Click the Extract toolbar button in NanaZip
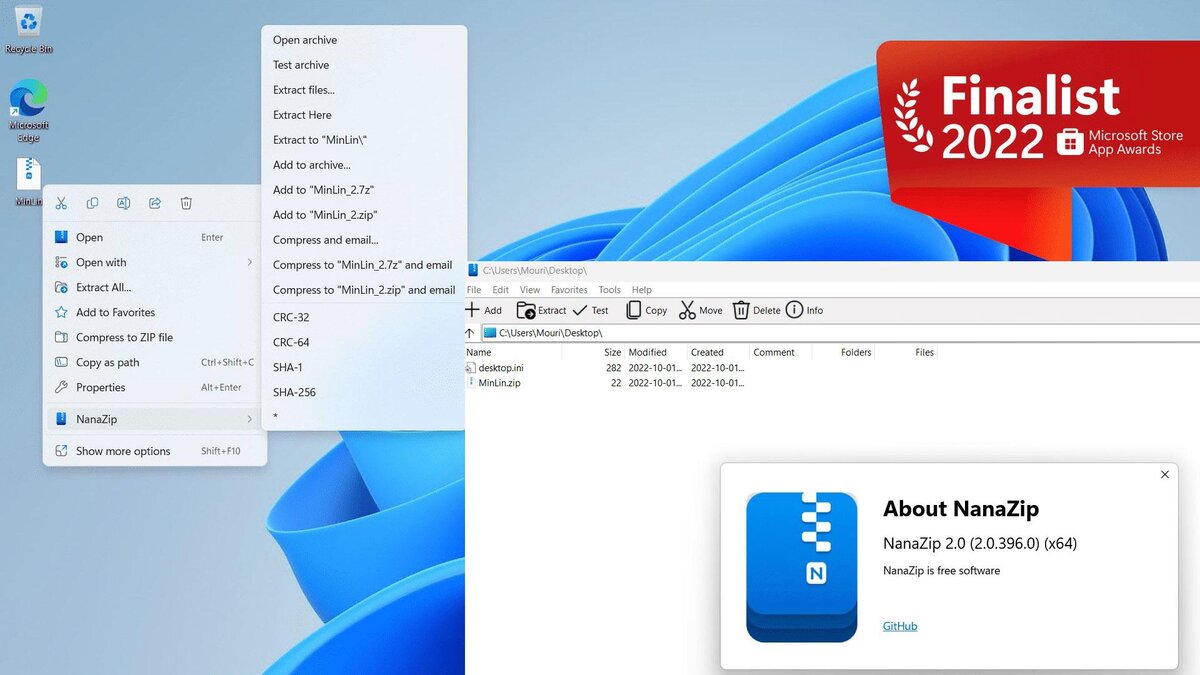Image resolution: width=1200 pixels, height=675 pixels. tap(541, 310)
